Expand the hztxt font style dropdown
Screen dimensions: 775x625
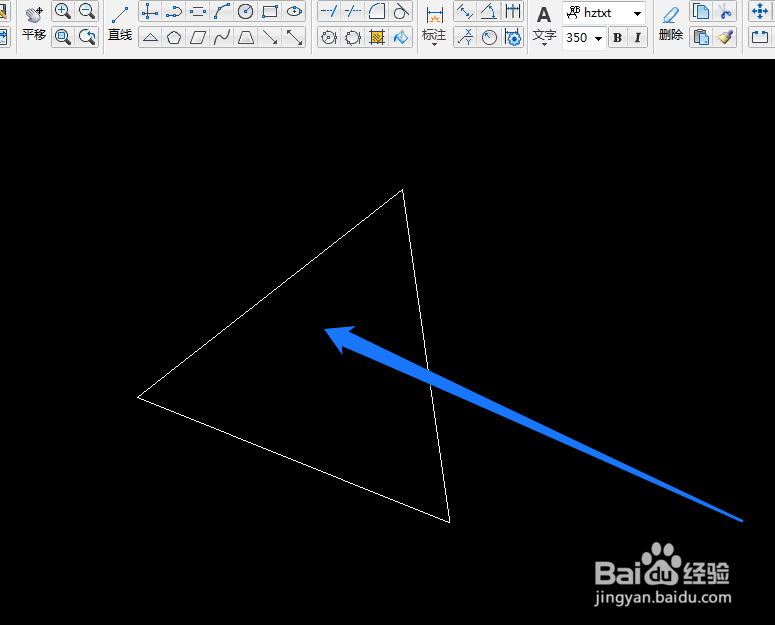638,13
